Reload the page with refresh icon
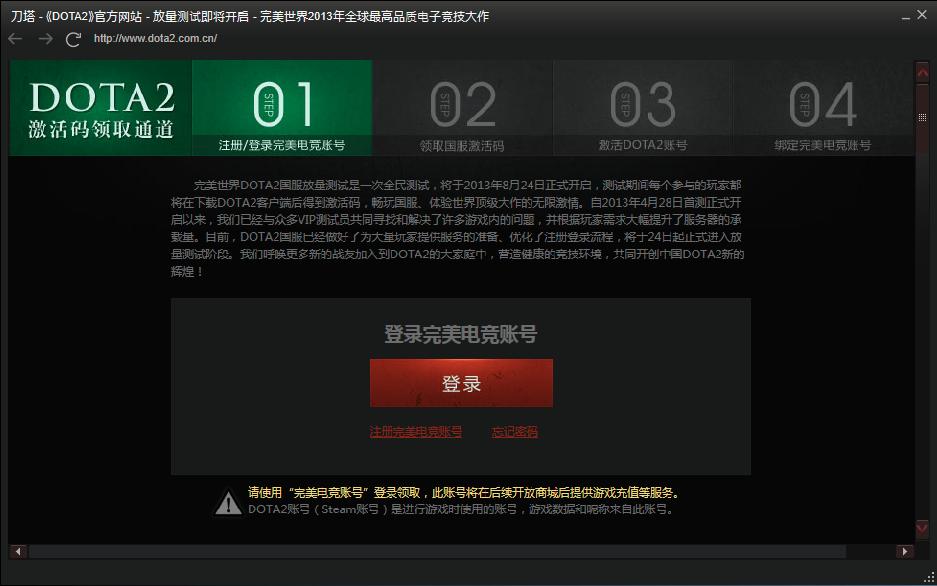 click(74, 39)
